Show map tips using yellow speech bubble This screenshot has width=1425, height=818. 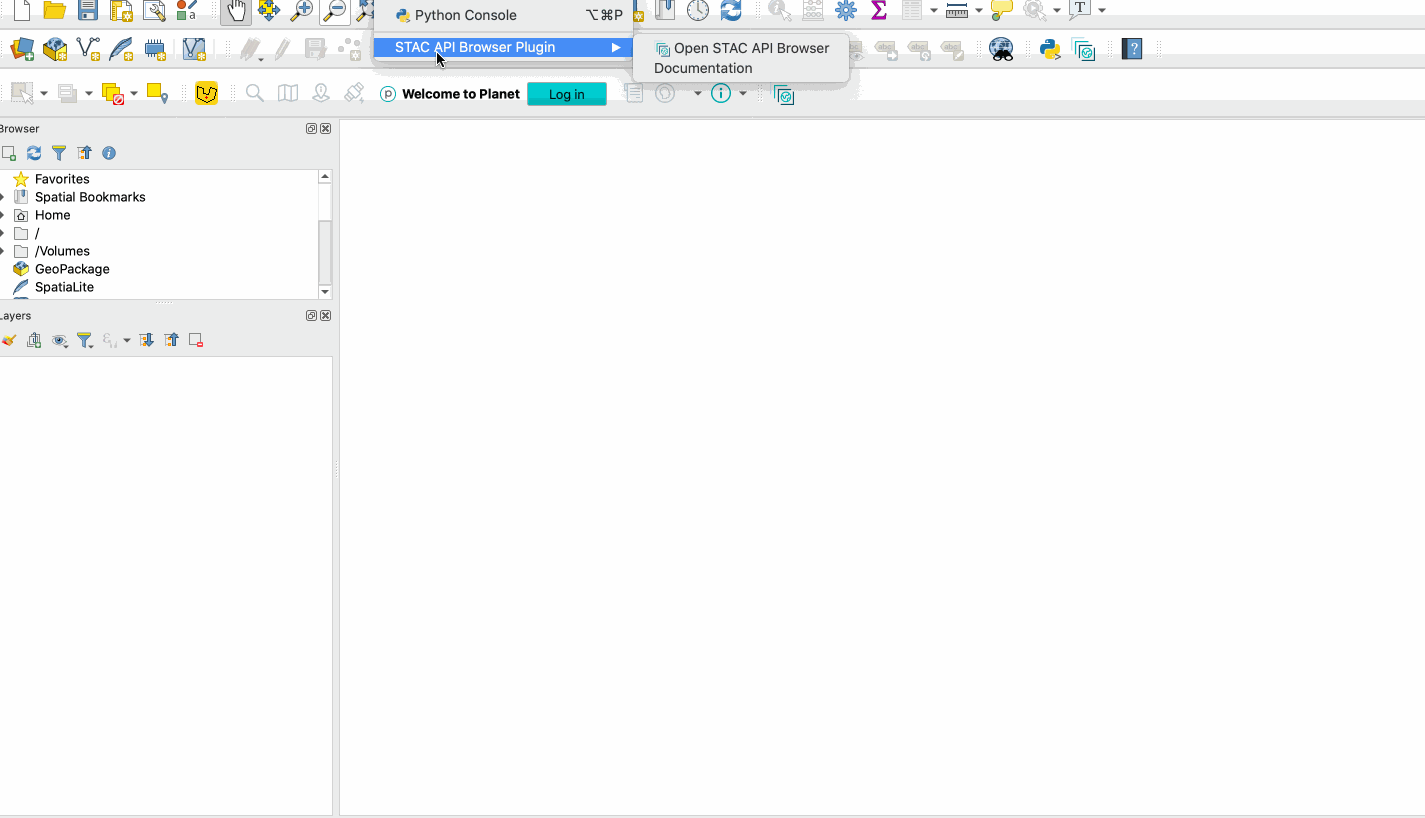1001,11
